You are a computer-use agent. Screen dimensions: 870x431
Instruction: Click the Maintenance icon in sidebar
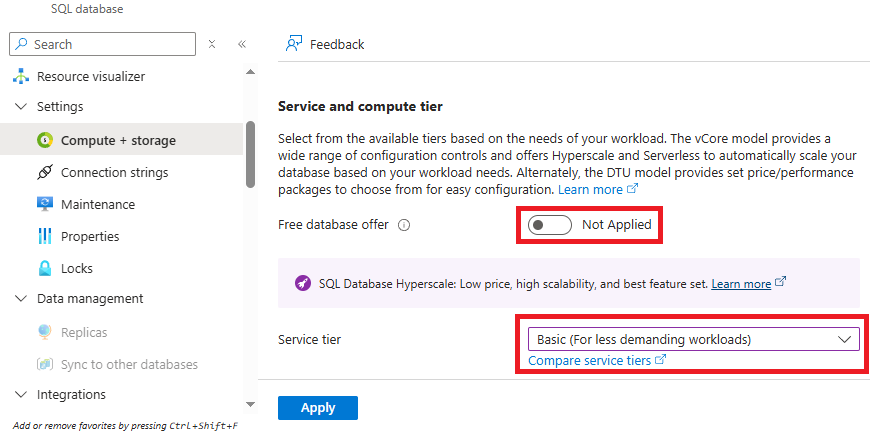44,205
